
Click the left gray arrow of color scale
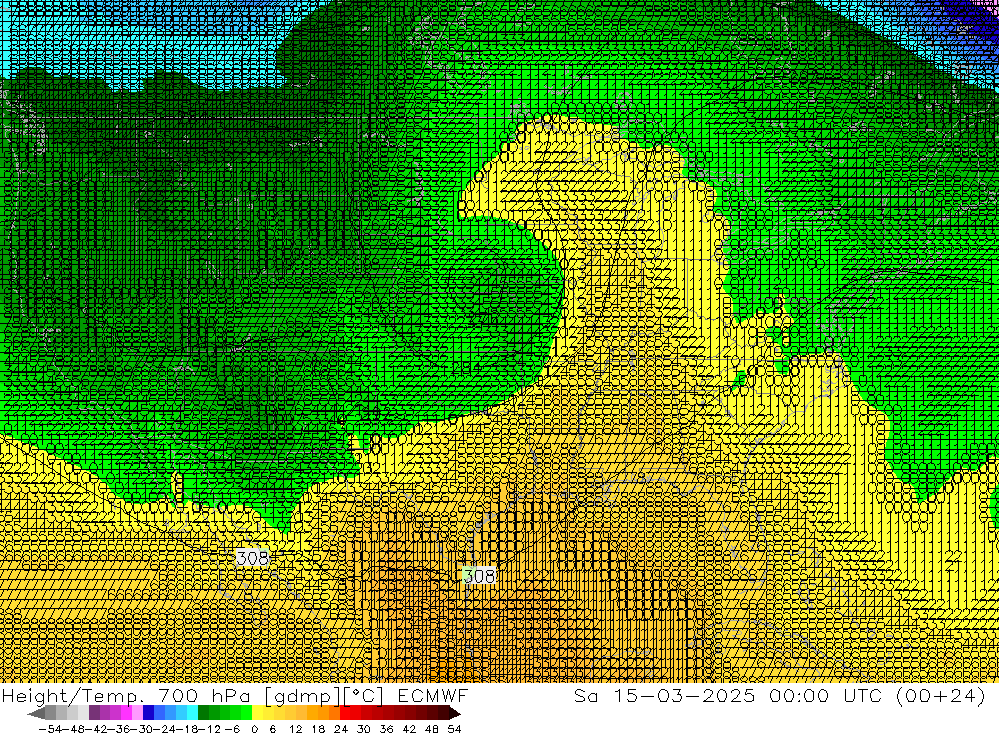[x=36, y=714]
